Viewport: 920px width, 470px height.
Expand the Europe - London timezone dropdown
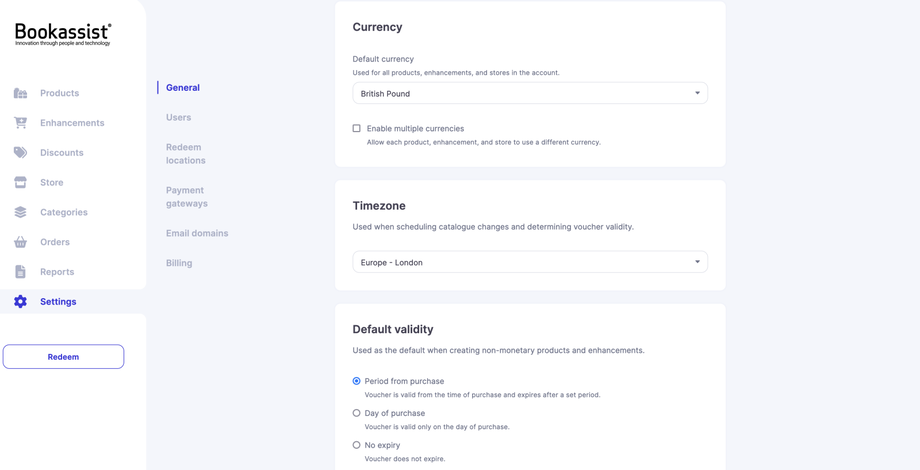click(530, 262)
